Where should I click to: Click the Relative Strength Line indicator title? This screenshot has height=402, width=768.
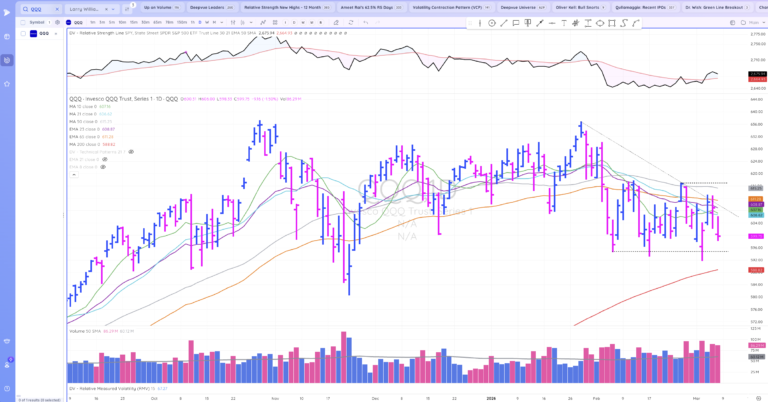coord(96,33)
